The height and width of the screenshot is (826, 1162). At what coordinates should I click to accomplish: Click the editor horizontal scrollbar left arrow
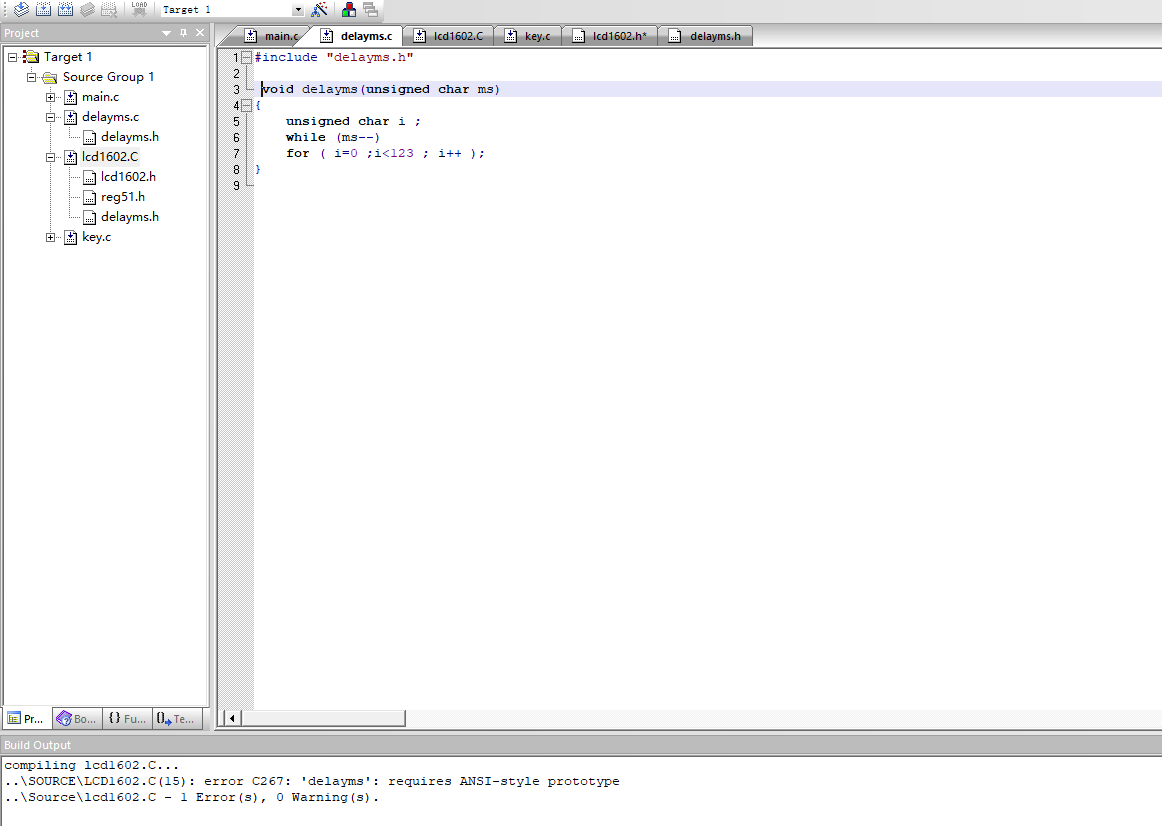(232, 718)
